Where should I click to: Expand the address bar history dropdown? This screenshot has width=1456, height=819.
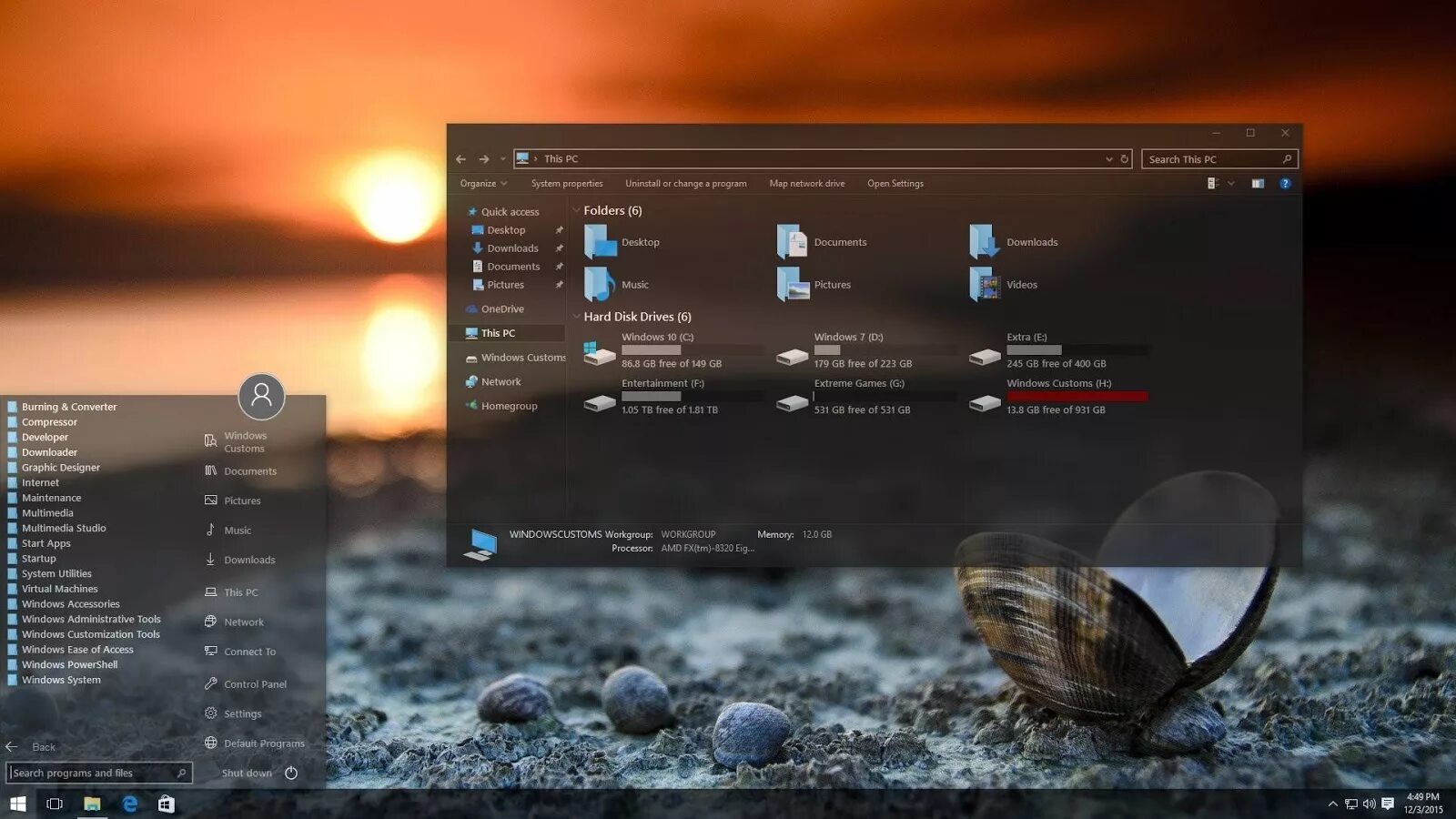click(x=1109, y=159)
